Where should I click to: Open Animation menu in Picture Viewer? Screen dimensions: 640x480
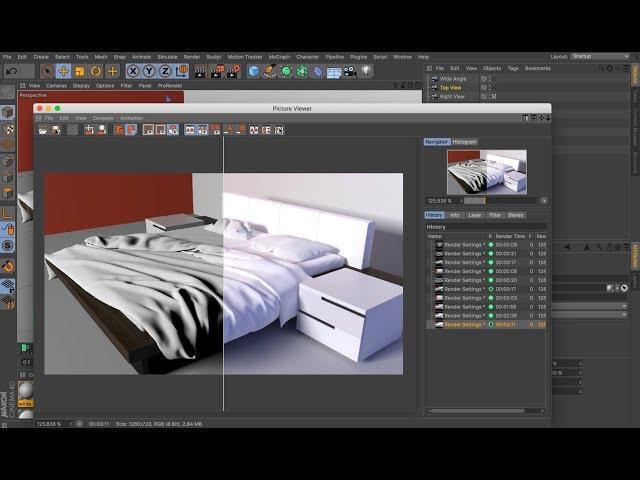point(131,118)
